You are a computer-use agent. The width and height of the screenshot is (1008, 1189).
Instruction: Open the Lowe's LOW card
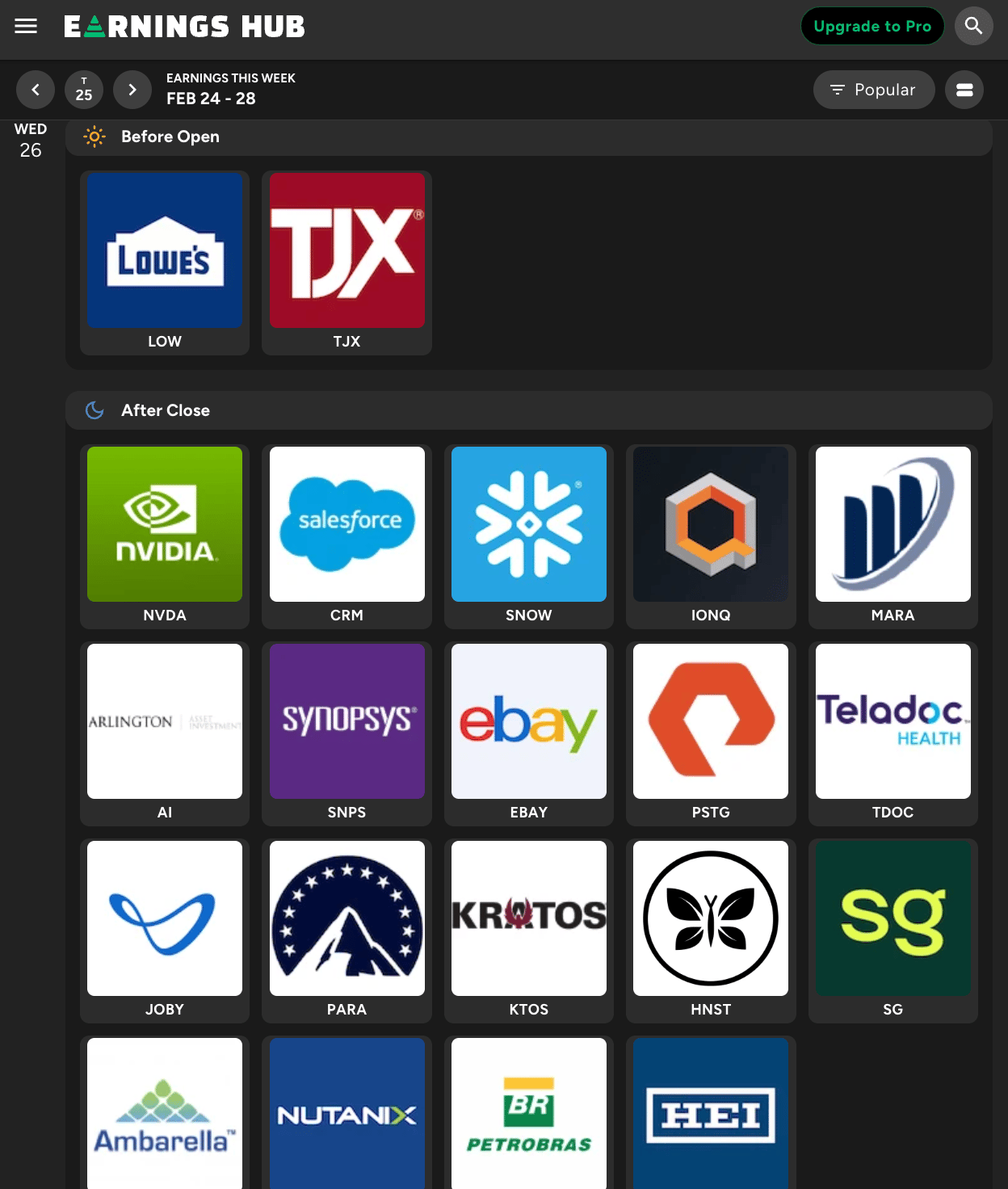(x=165, y=263)
